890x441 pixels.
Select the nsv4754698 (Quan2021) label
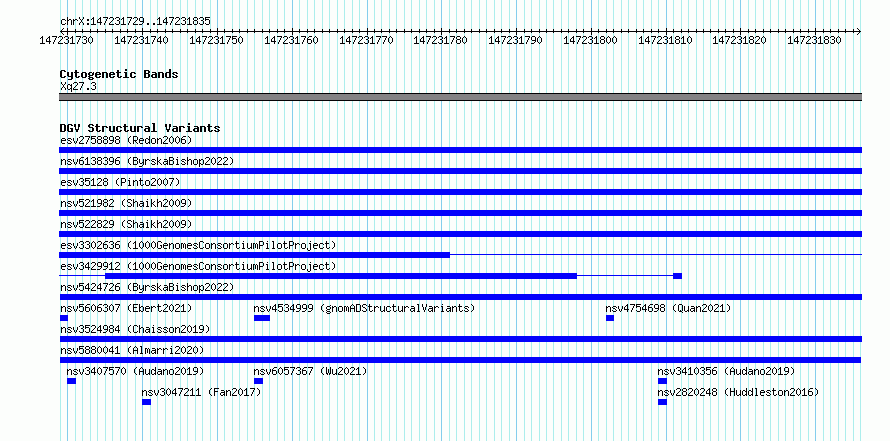click(668, 308)
